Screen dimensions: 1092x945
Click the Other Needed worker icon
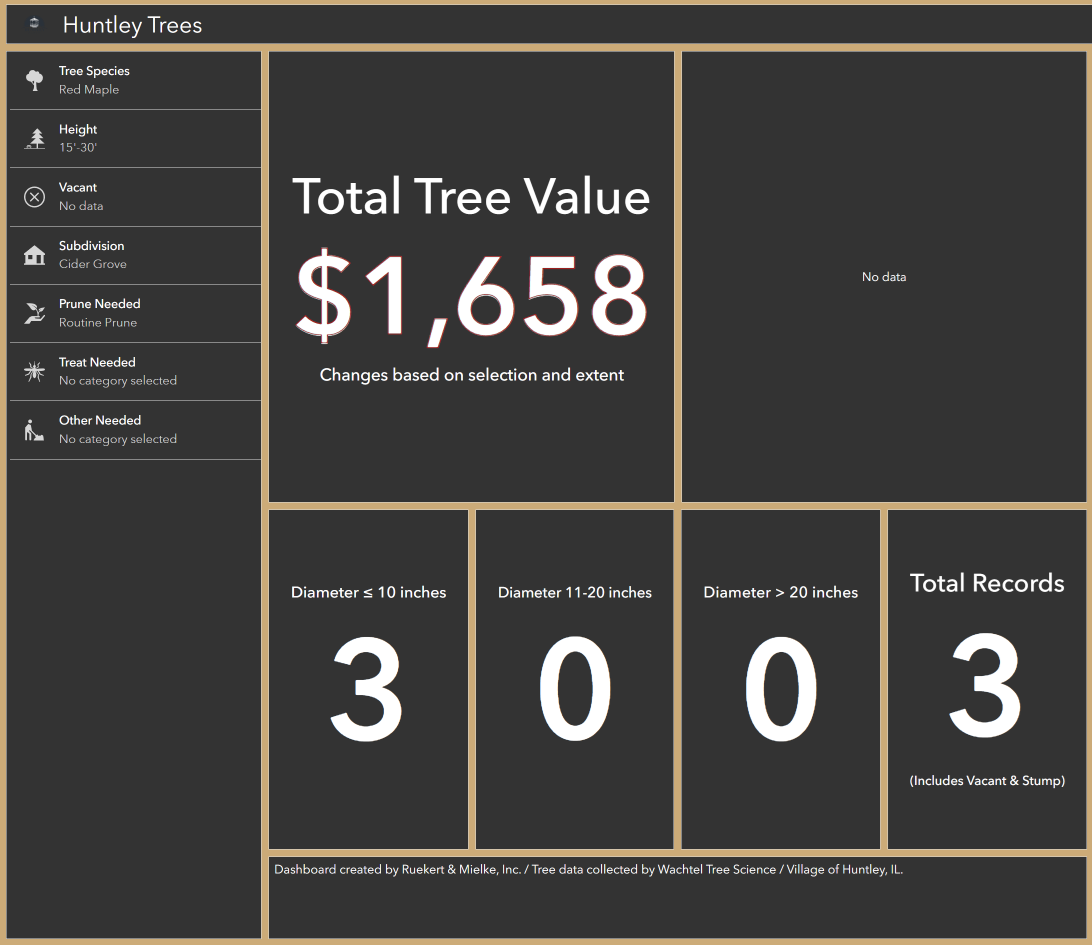(34, 430)
